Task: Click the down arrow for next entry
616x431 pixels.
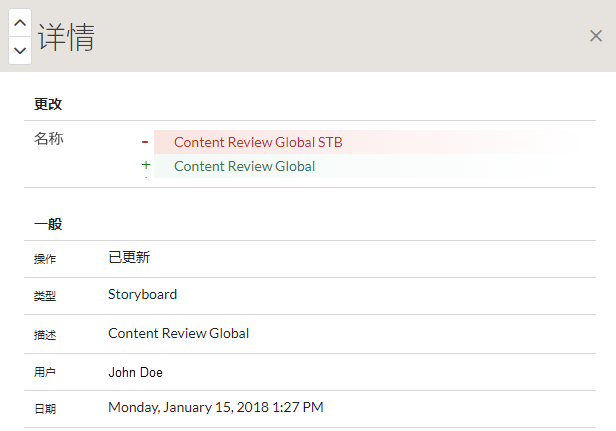Action: tap(20, 50)
